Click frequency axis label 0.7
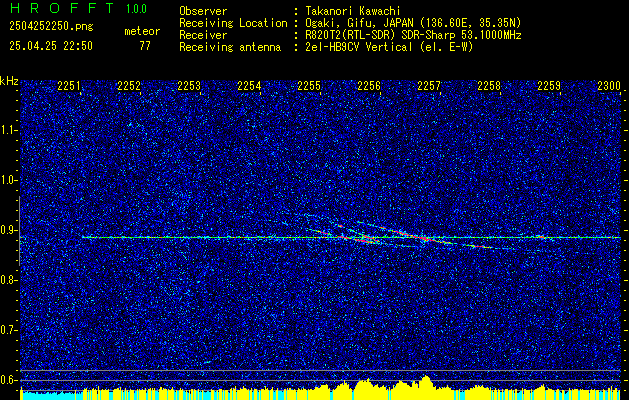 [8, 330]
